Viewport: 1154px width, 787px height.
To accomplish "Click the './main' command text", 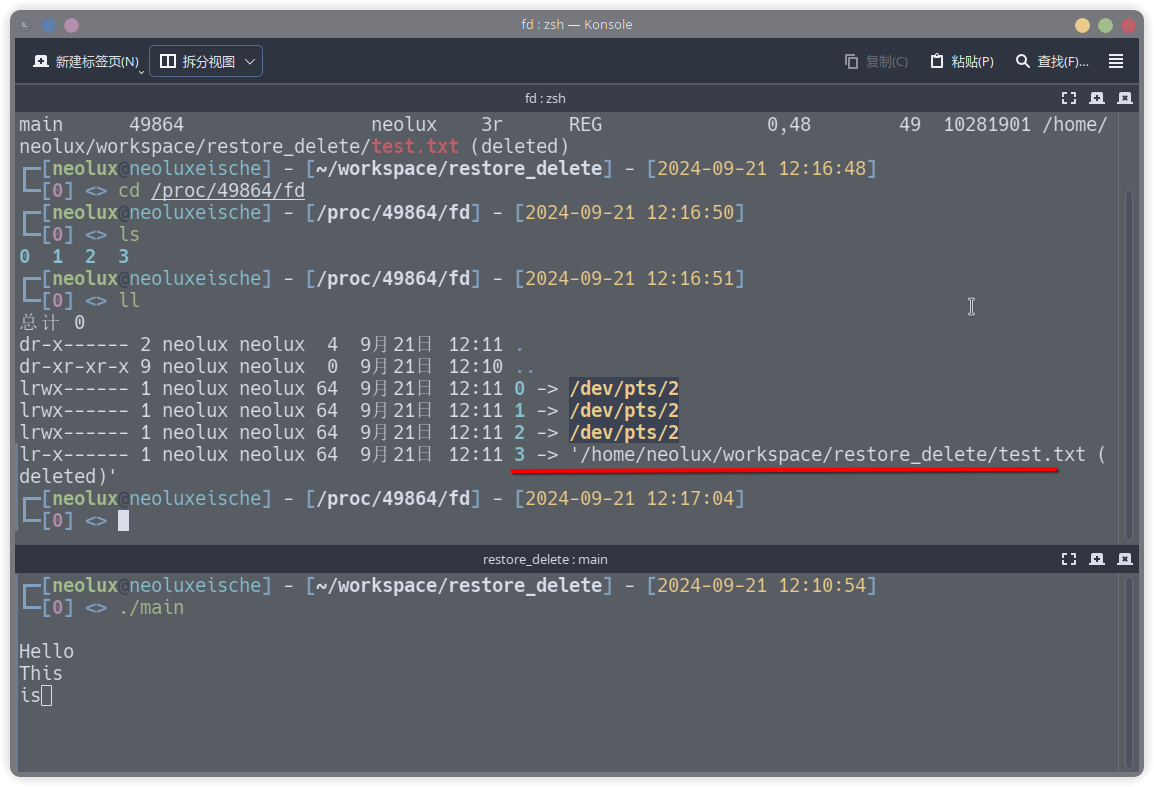I will [151, 607].
